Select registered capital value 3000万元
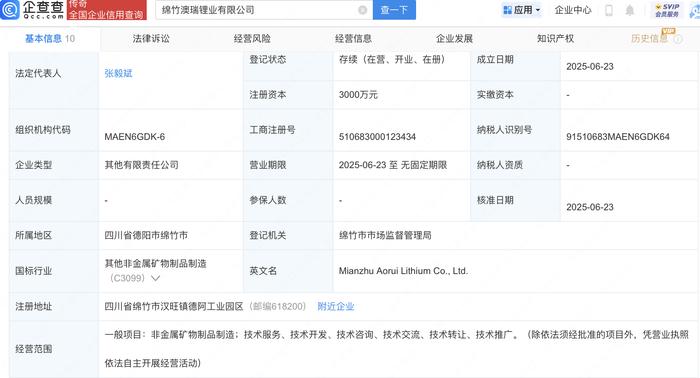 coord(358,95)
